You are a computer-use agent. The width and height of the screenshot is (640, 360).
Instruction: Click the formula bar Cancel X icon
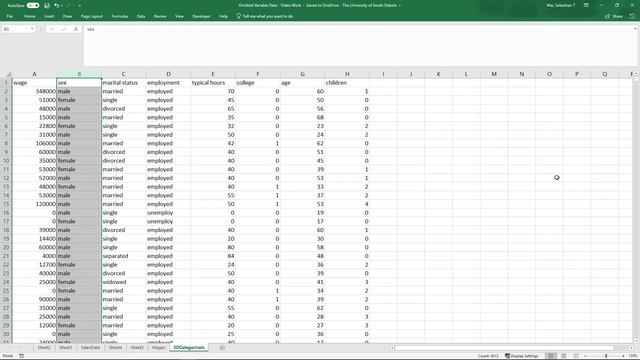[52, 29]
